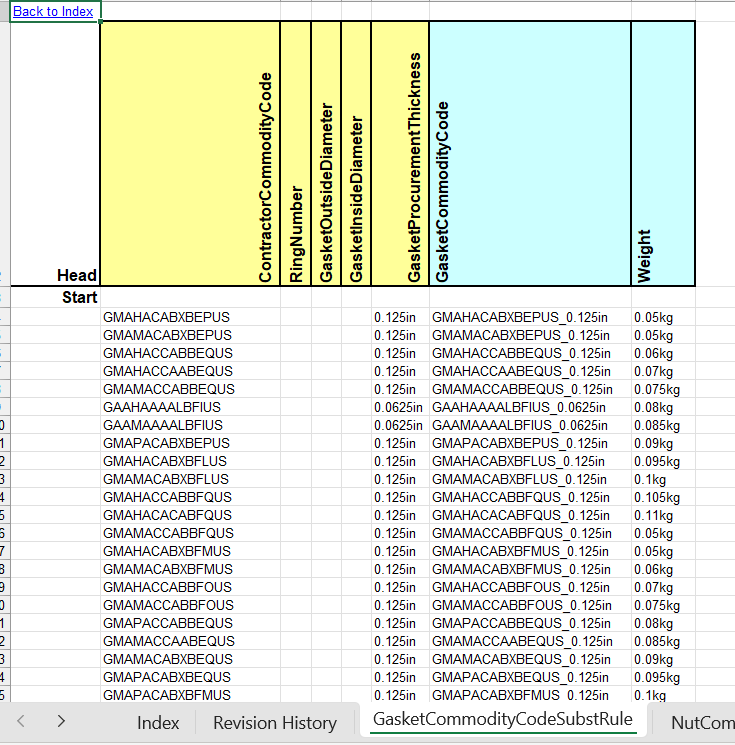Select weight 0.06kg in GMAHACCABBEQUS row

pyautogui.click(x=663, y=353)
